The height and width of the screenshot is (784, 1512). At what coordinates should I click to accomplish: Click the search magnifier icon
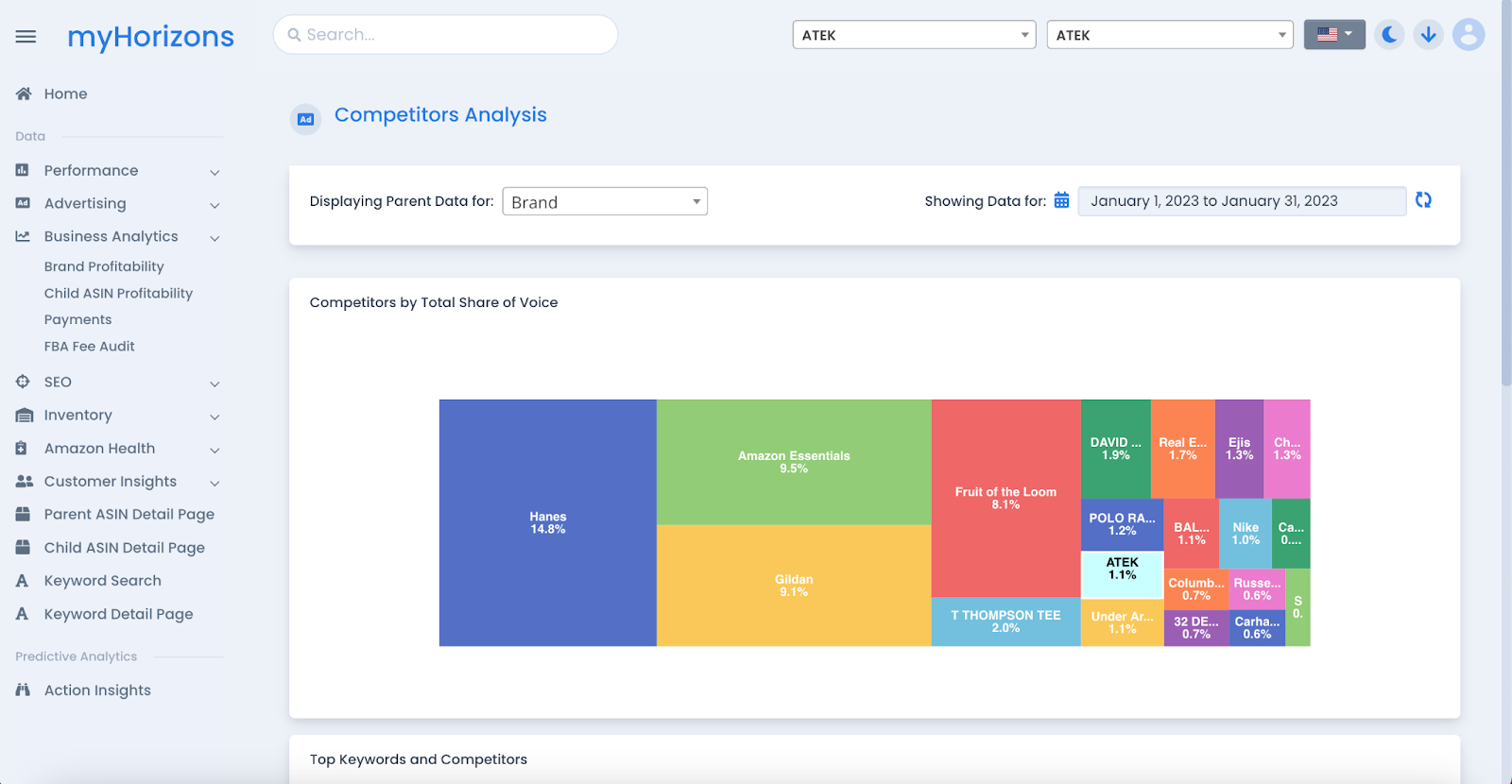pyautogui.click(x=294, y=35)
